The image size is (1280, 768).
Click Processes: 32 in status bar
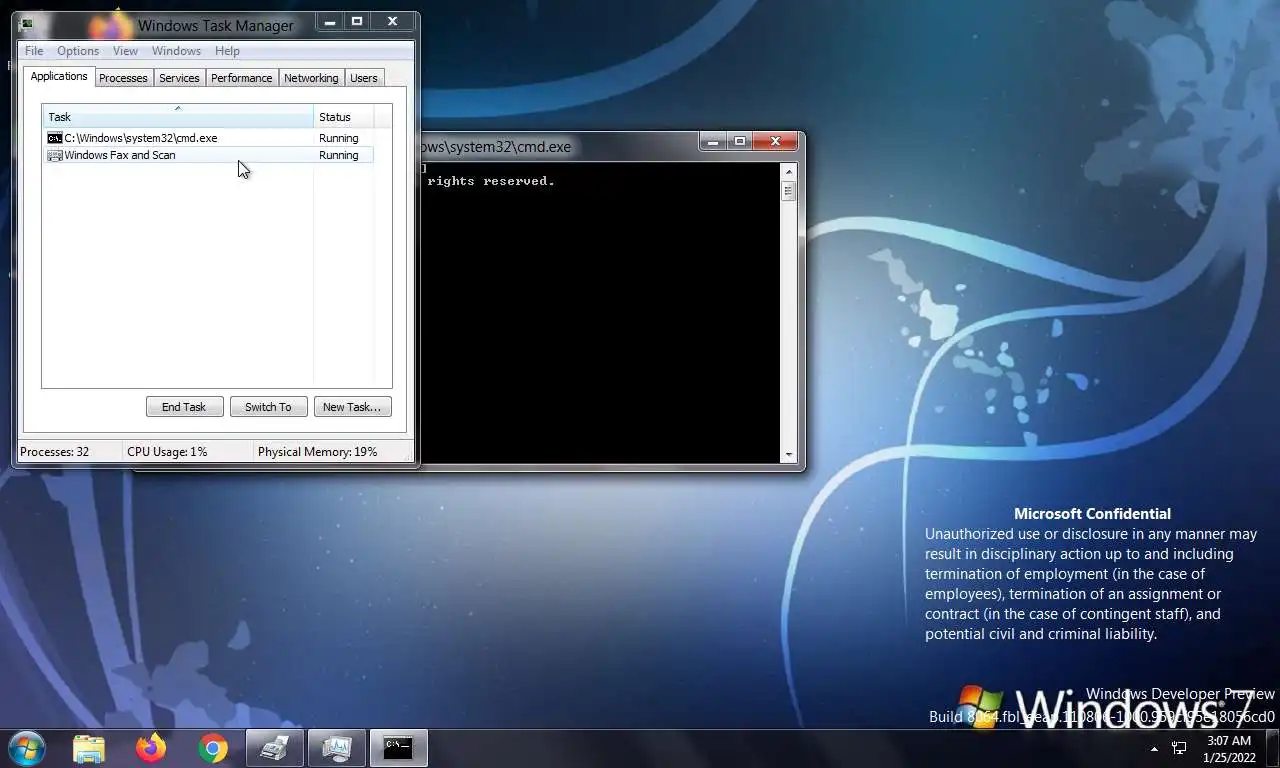pyautogui.click(x=54, y=452)
